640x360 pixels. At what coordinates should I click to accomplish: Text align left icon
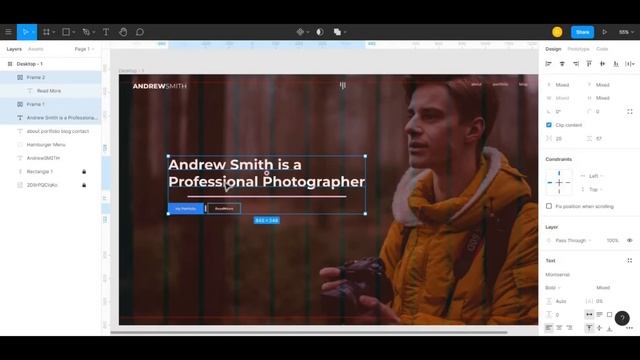549,328
